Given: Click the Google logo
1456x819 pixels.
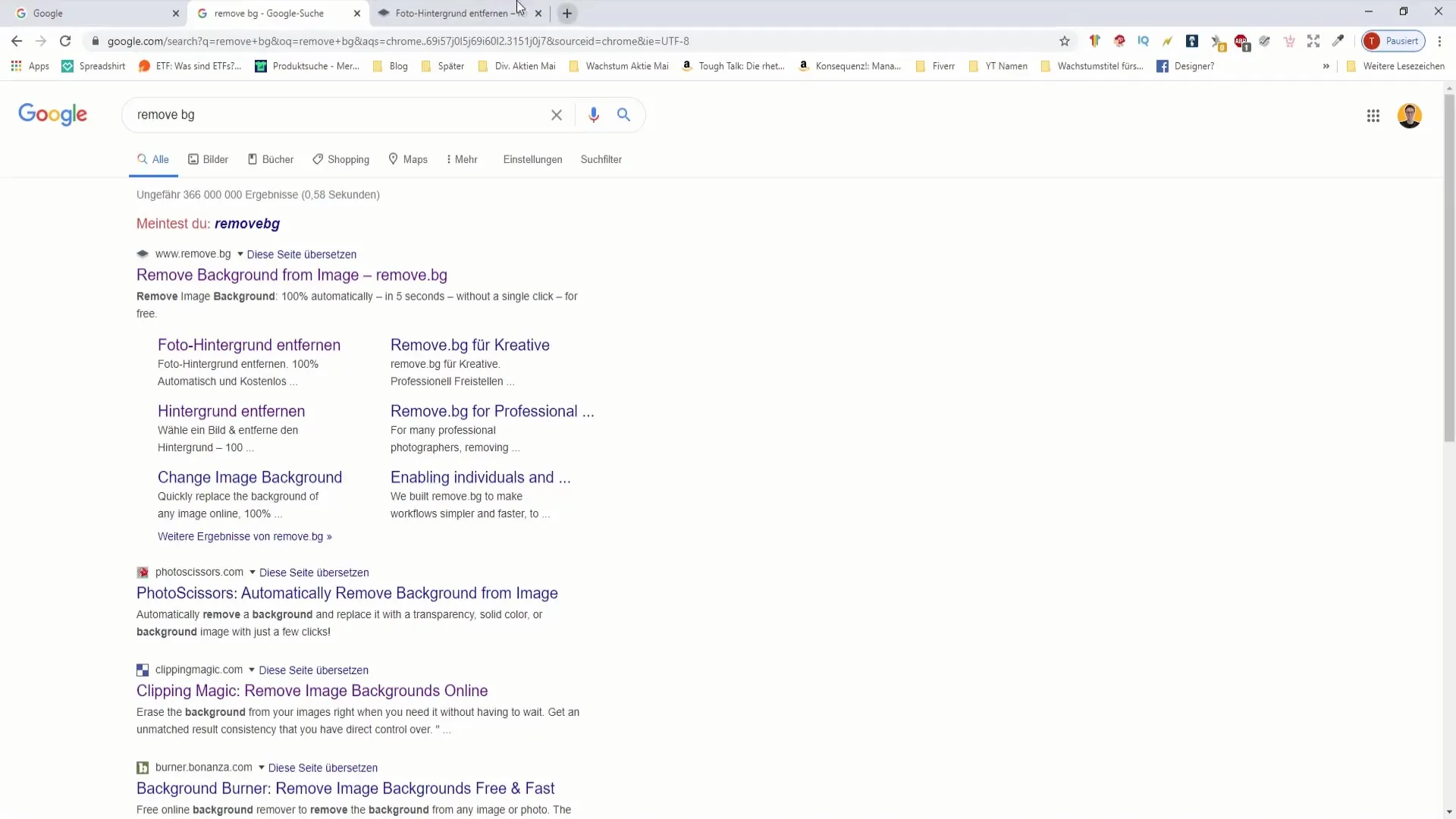Looking at the screenshot, I should (52, 115).
